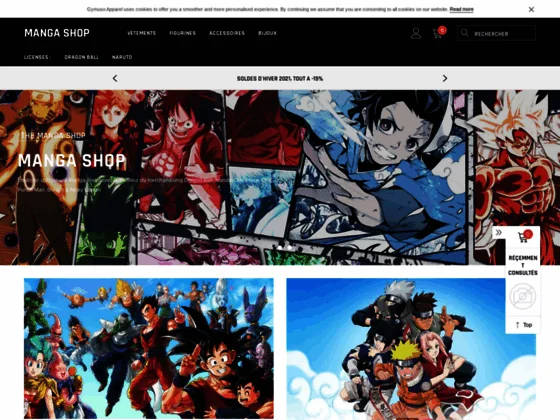Open the Vêtements menu
This screenshot has height=420, width=560.
click(141, 33)
